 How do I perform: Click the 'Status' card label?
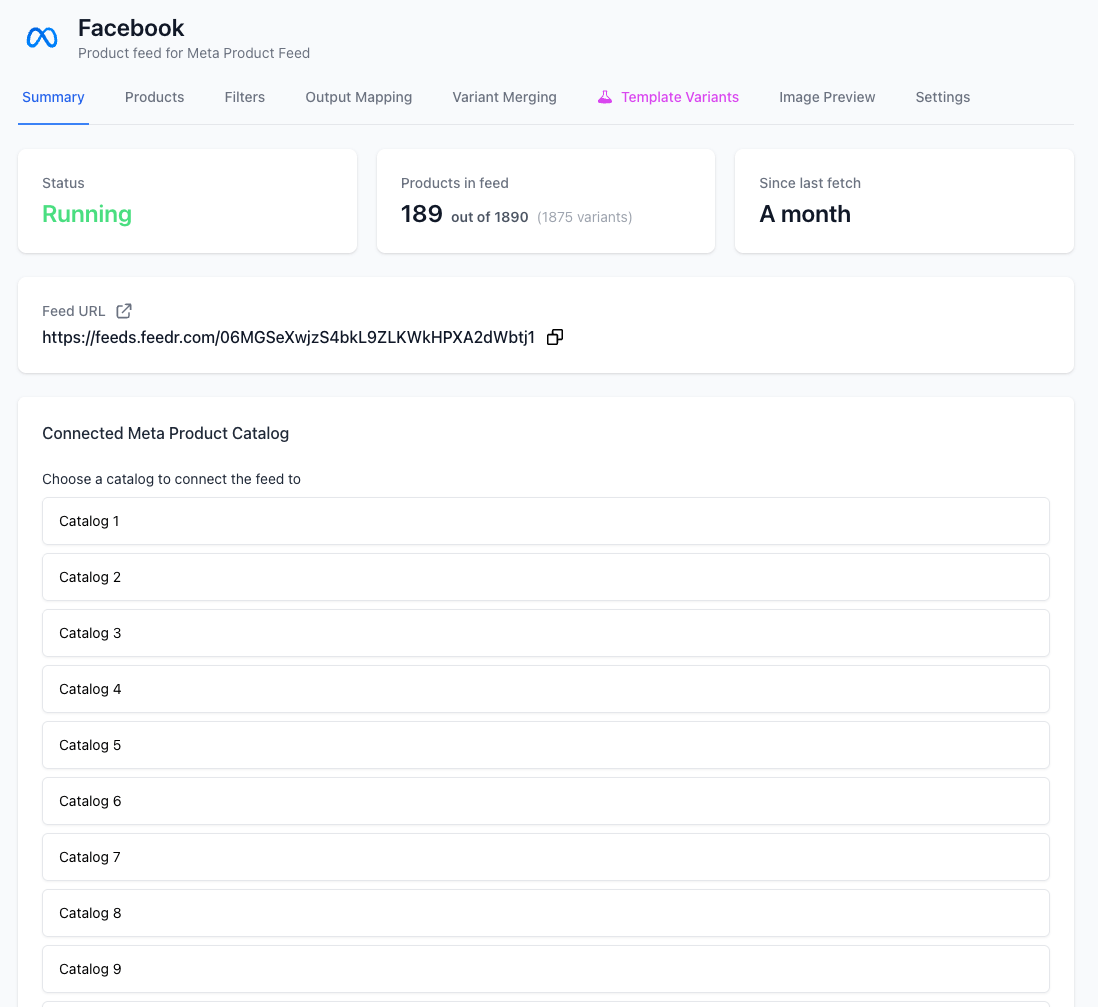pyautogui.click(x=63, y=183)
